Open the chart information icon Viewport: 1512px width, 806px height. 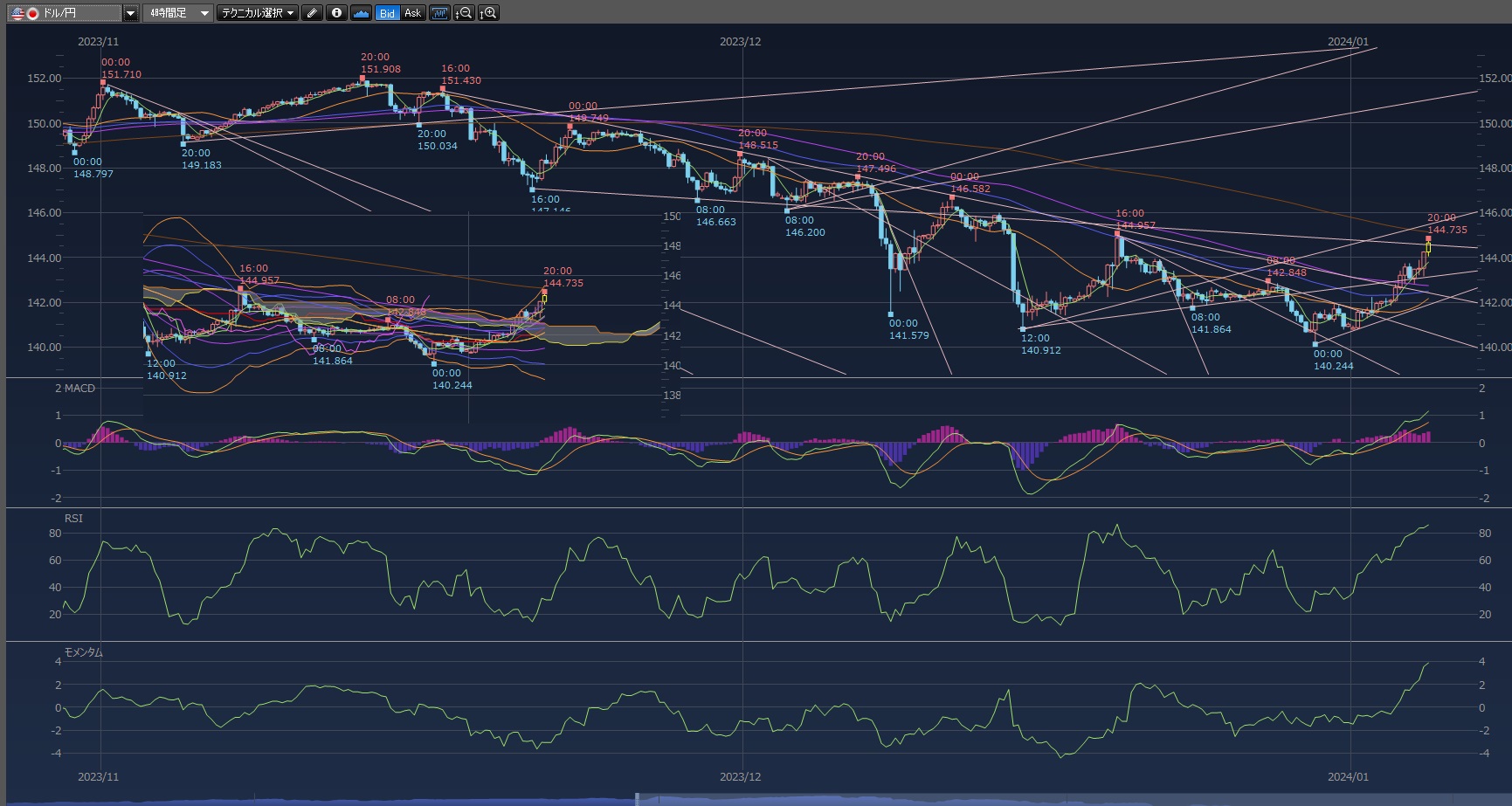pyautogui.click(x=336, y=13)
